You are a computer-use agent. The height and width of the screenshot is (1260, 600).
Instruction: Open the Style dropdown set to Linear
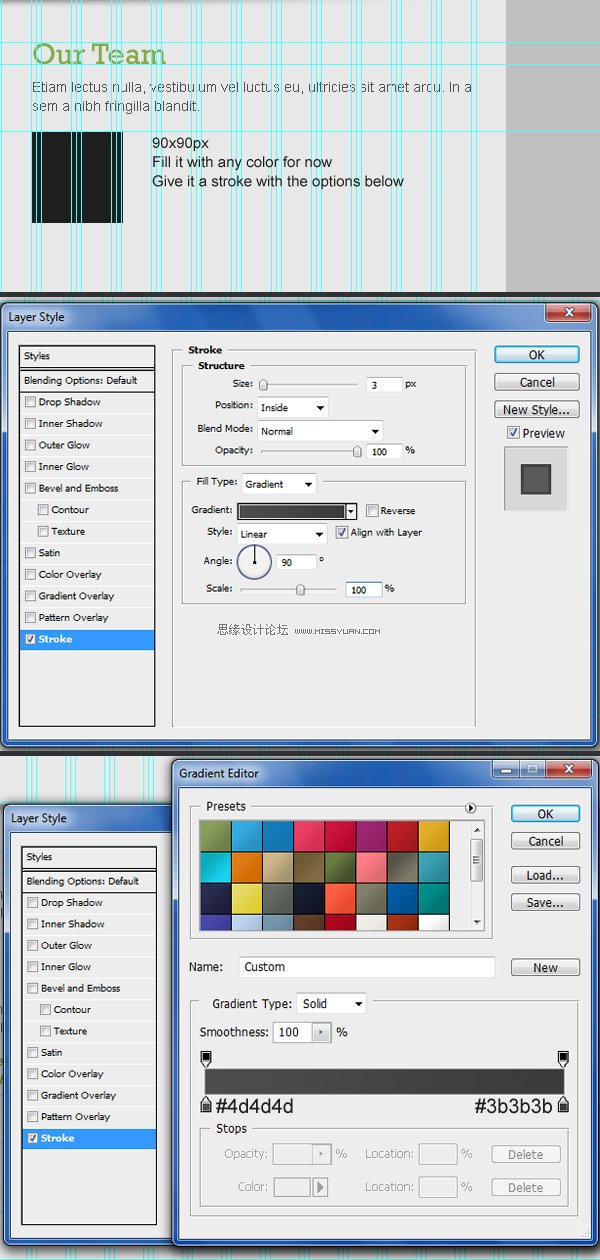point(282,534)
